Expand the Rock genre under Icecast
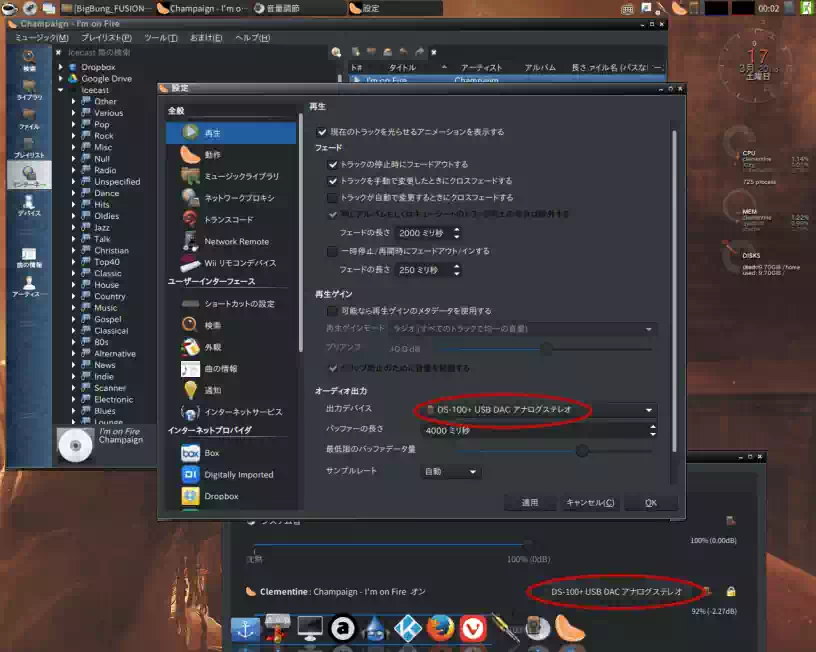This screenshot has height=652, width=816. [73, 136]
